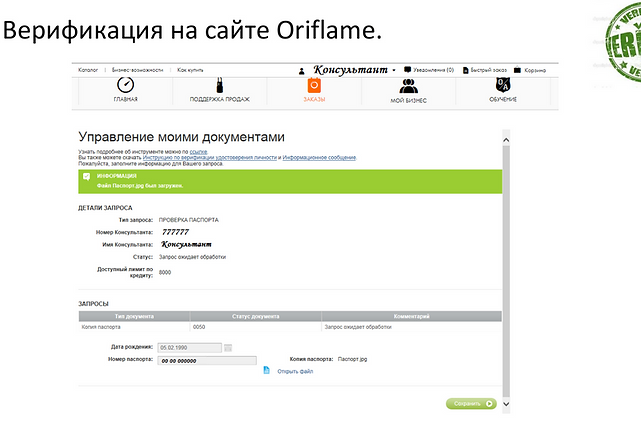641x425 pixels.
Task: Click the notifications speech bubble icon
Action: point(407,69)
